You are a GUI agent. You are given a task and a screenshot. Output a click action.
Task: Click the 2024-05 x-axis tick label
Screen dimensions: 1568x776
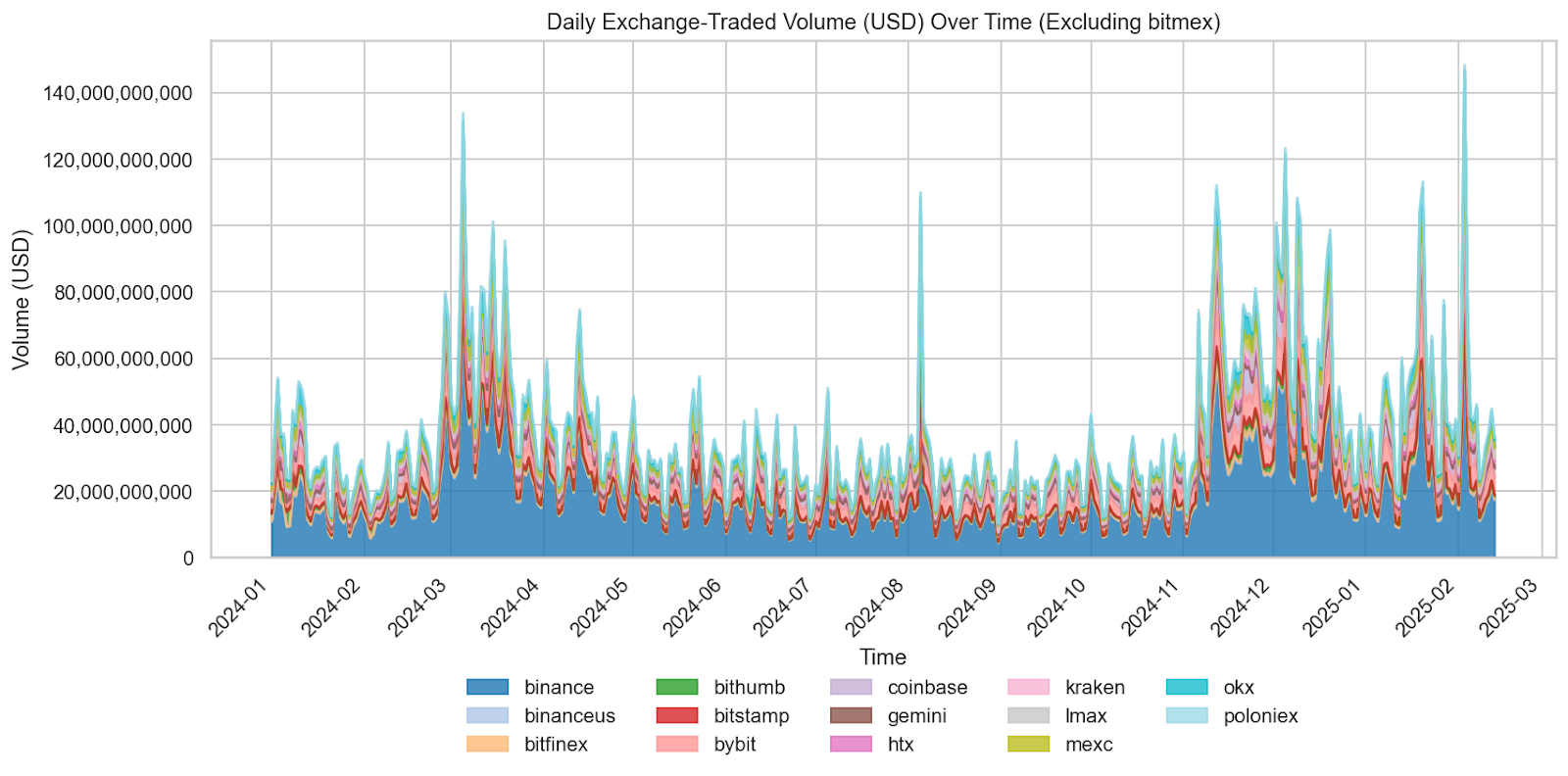[600, 607]
